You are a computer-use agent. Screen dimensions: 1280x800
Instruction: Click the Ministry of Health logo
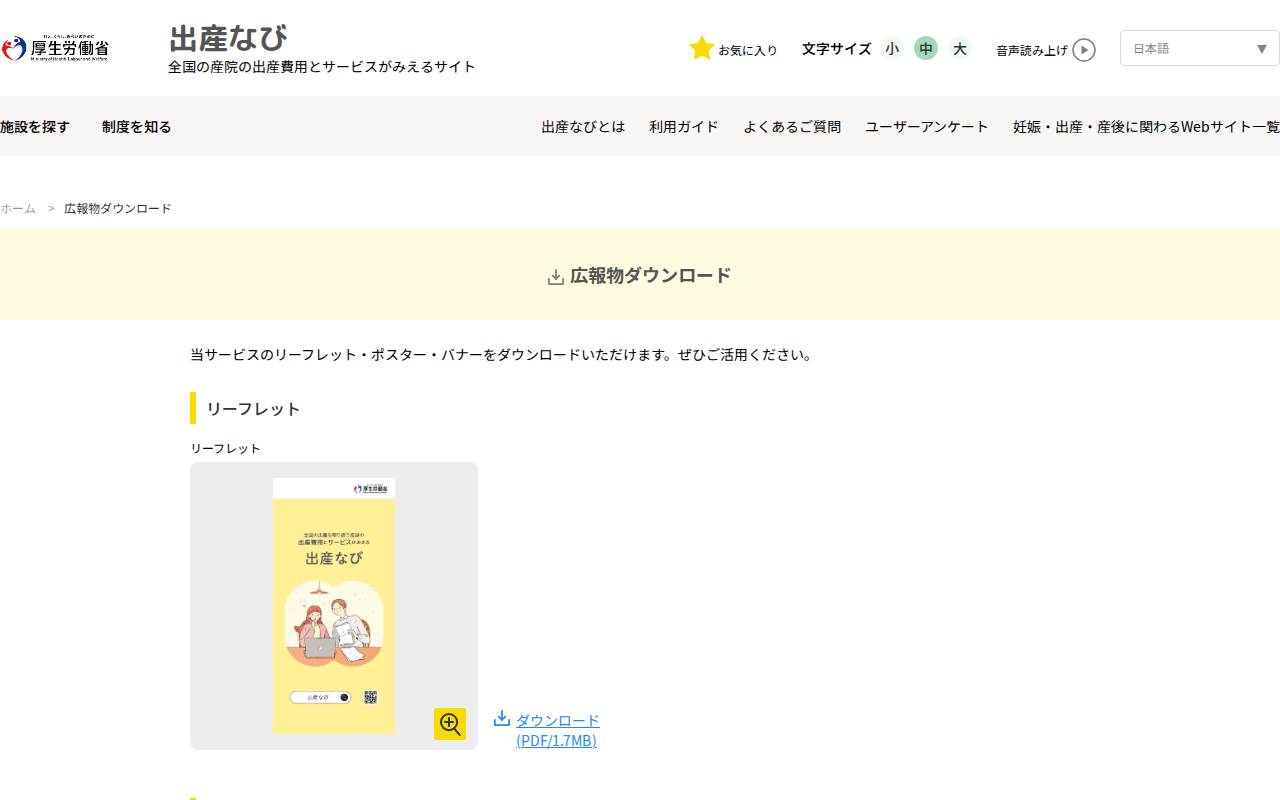pyautogui.click(x=55, y=48)
